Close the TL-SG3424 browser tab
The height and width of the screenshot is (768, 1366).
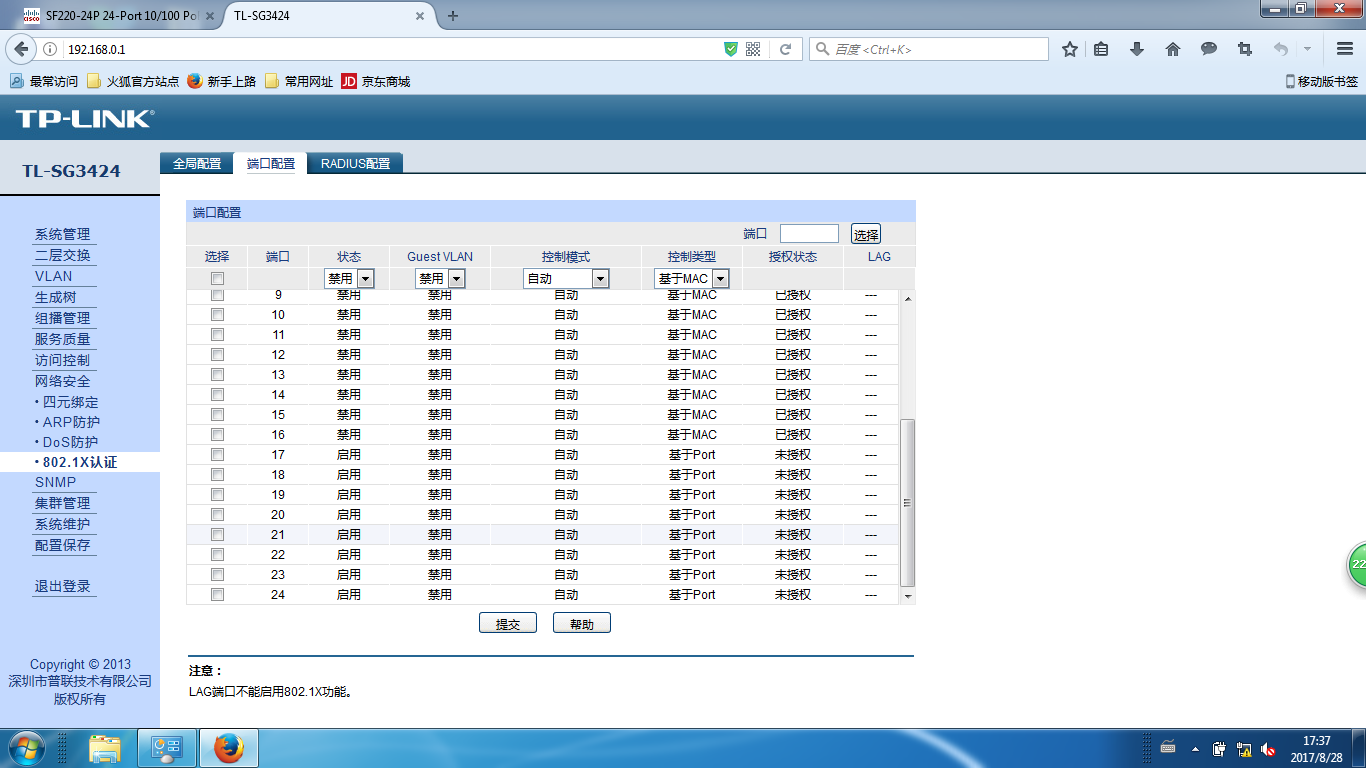[421, 16]
